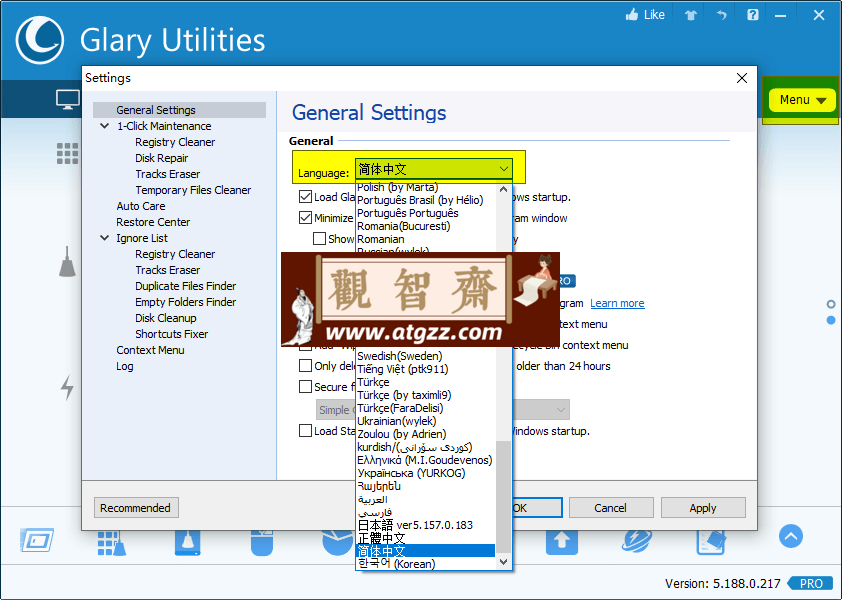842x600 pixels.
Task: Confirm settings with the OK button
Action: point(538,508)
